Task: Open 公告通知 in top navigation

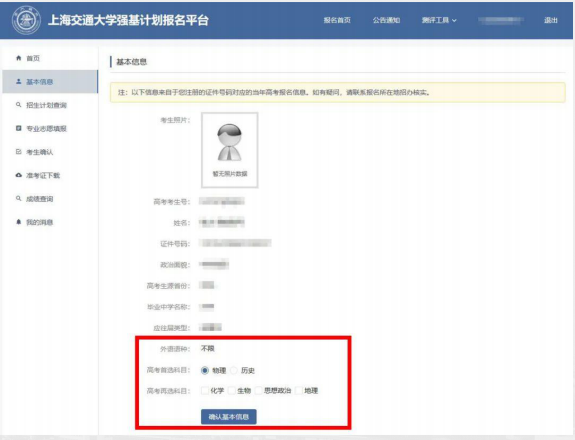Action: coord(386,20)
